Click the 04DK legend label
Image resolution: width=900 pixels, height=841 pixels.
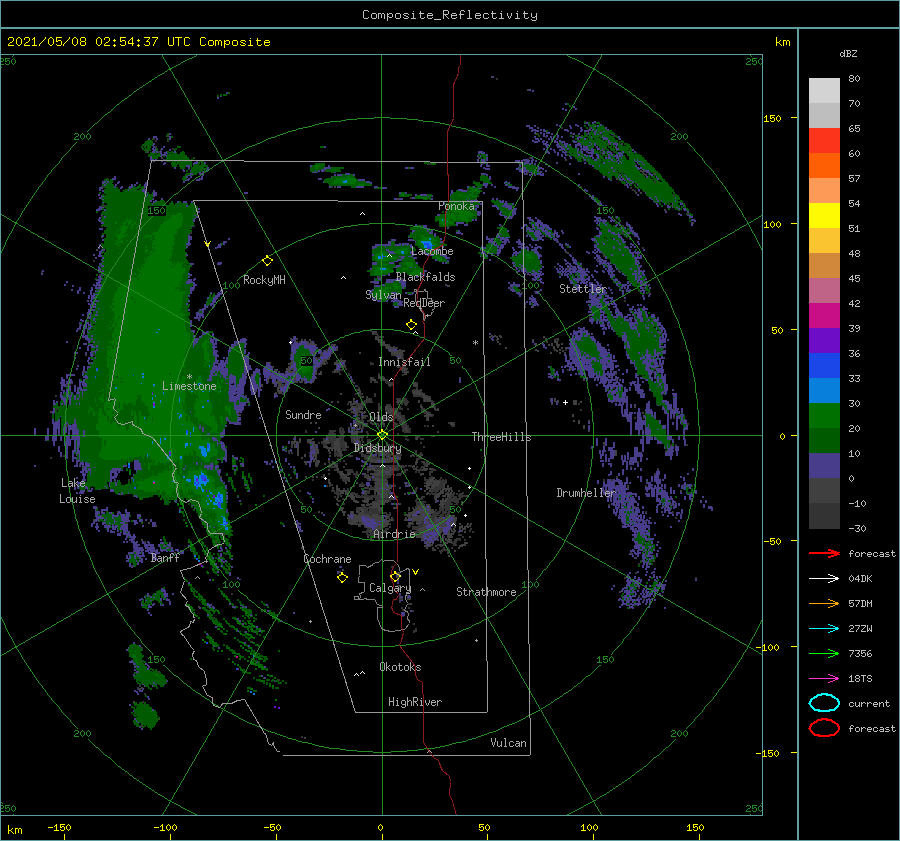click(x=860, y=579)
